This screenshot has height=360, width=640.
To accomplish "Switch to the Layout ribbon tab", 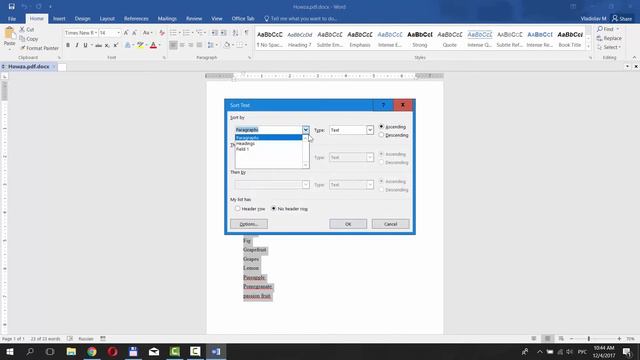I will (x=107, y=19).
